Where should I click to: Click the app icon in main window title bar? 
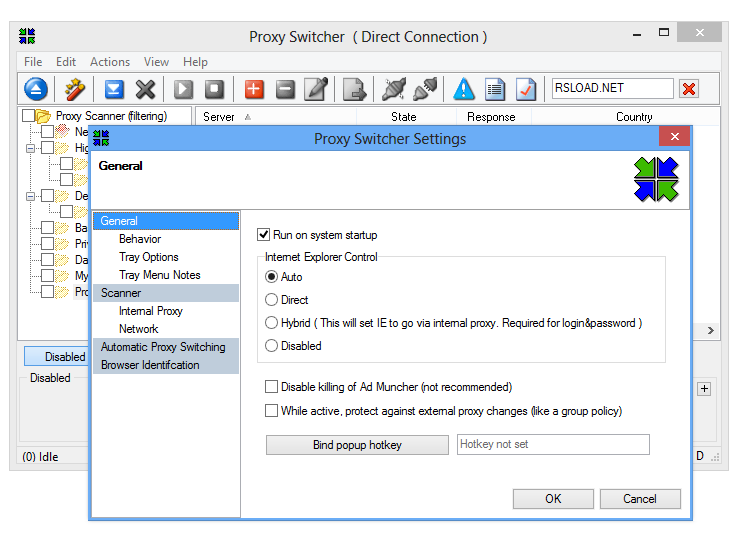coord(27,36)
